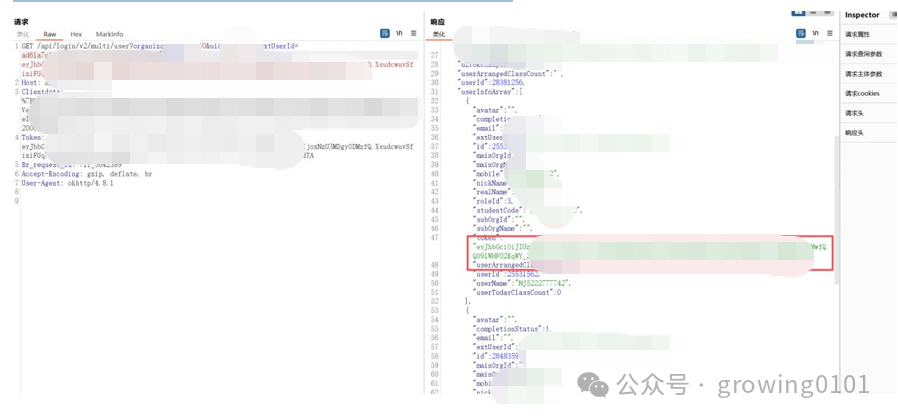Click the "subOrgId":"" line in response
Screen dimensions: 898x420
[x=498, y=219]
